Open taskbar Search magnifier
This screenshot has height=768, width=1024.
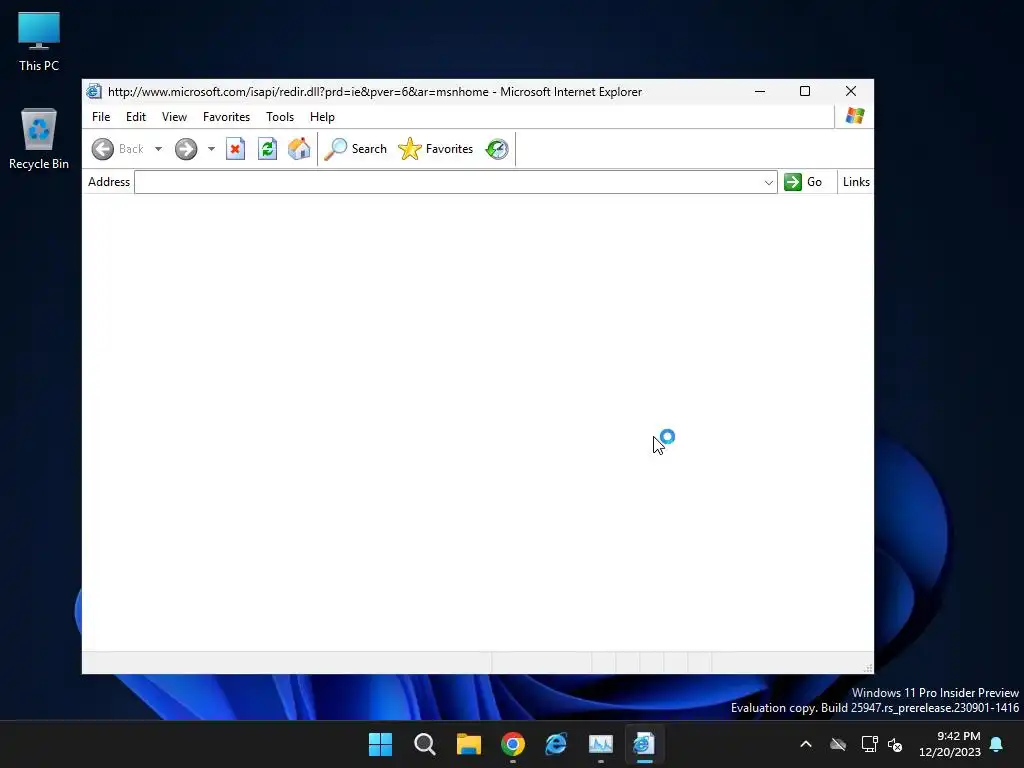(424, 744)
